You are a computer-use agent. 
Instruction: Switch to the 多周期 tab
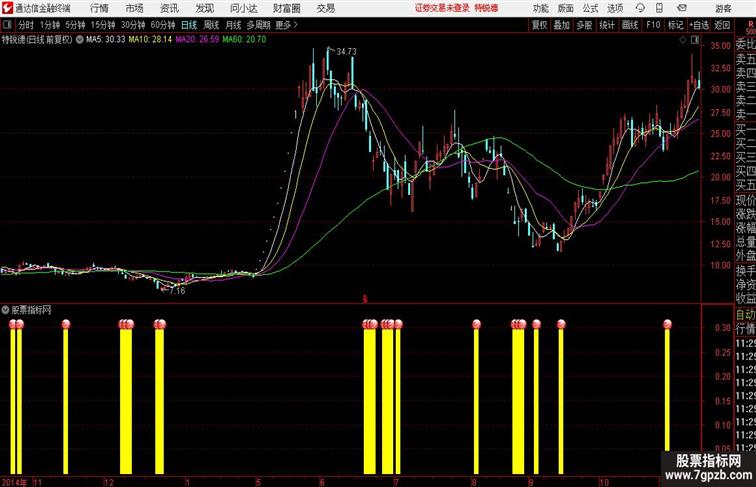[x=258, y=25]
